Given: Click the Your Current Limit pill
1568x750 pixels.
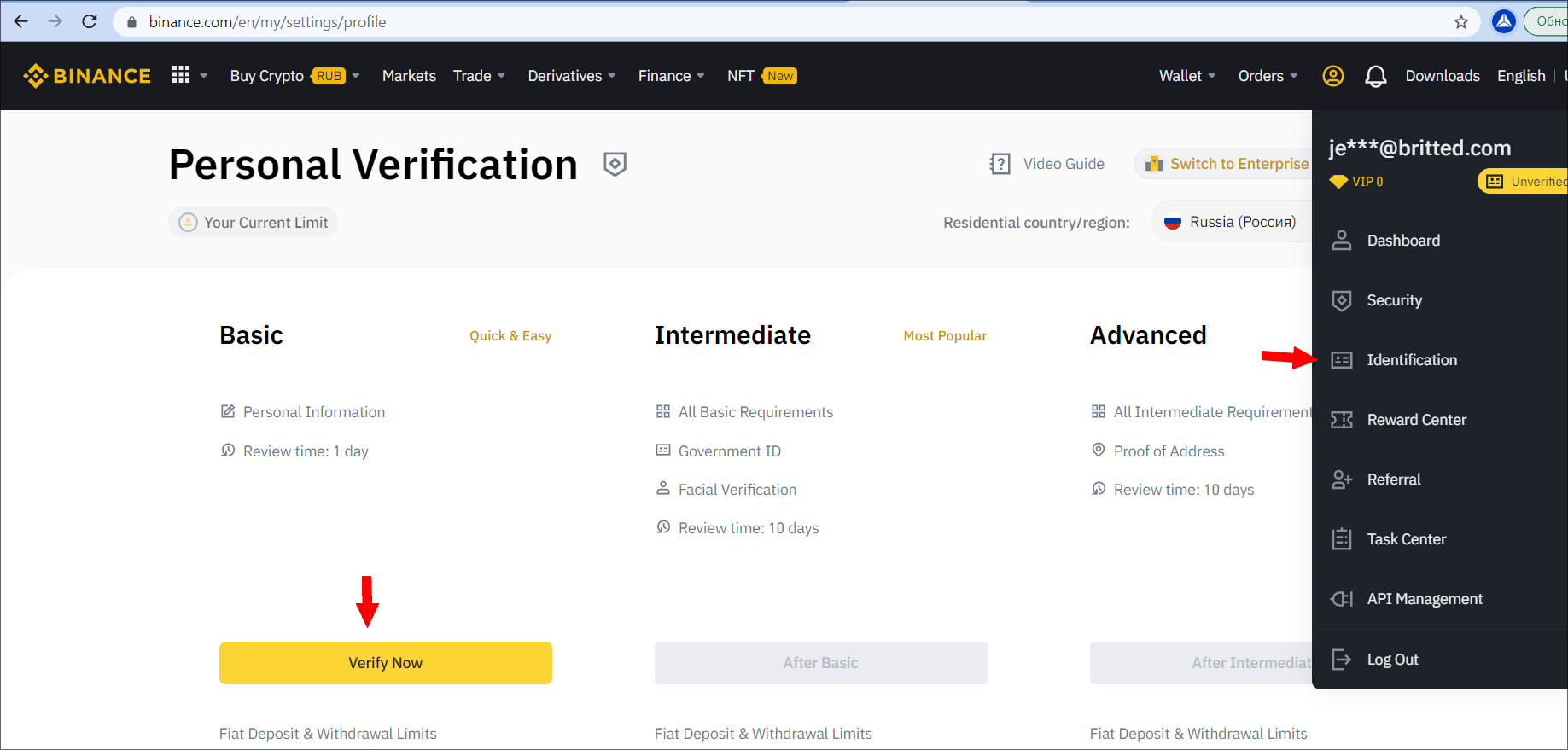Looking at the screenshot, I should (x=254, y=223).
